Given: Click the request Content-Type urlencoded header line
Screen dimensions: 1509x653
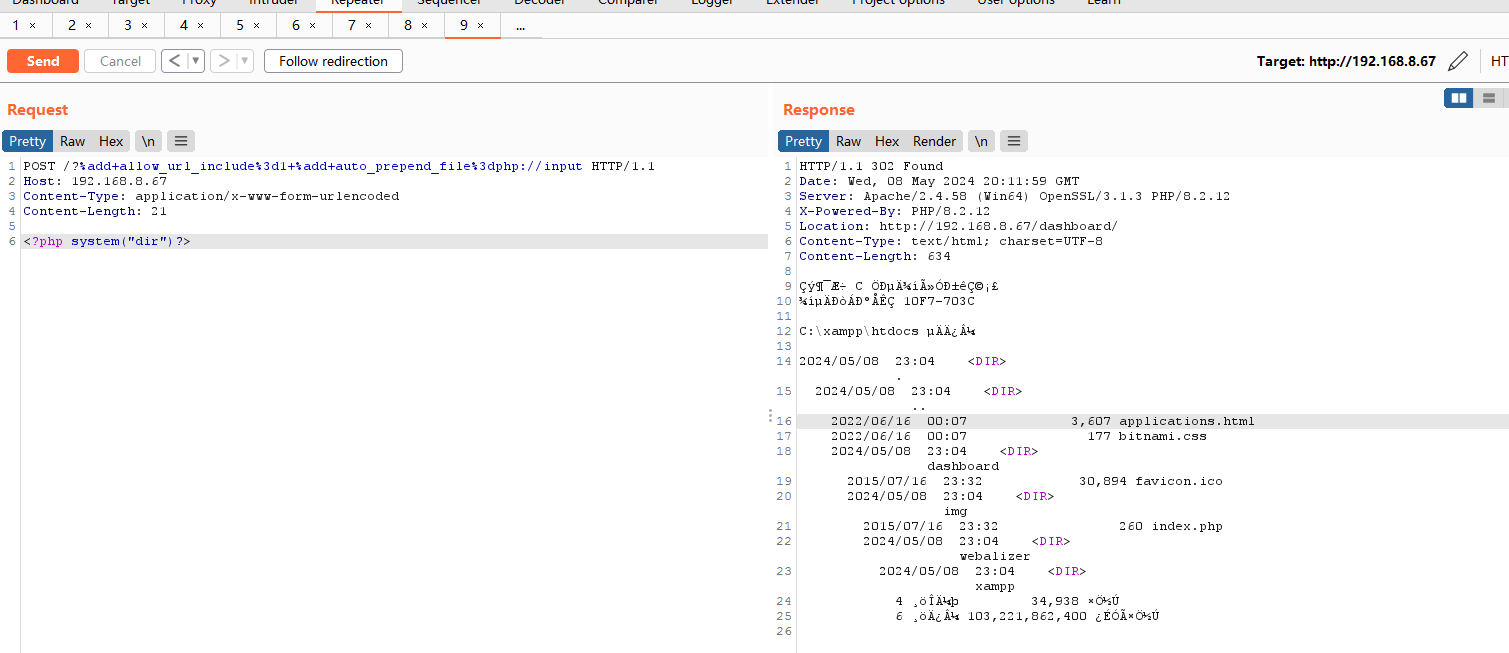Looking at the screenshot, I should [211, 196].
